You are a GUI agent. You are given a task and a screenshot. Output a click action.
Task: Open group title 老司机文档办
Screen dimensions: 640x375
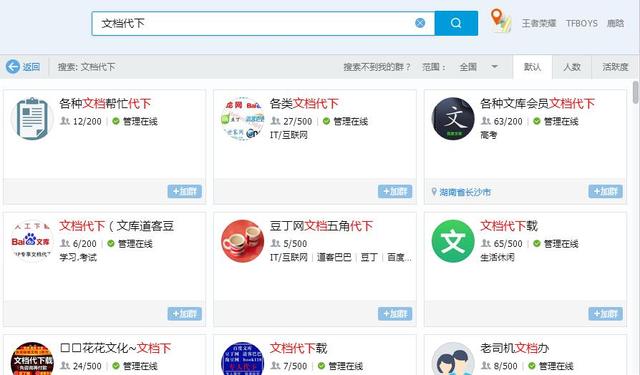coord(515,348)
